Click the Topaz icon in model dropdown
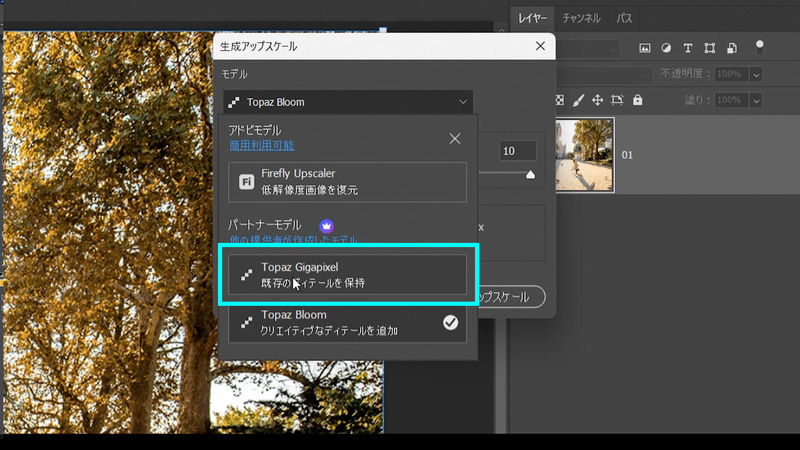800x450 pixels. click(x=234, y=102)
